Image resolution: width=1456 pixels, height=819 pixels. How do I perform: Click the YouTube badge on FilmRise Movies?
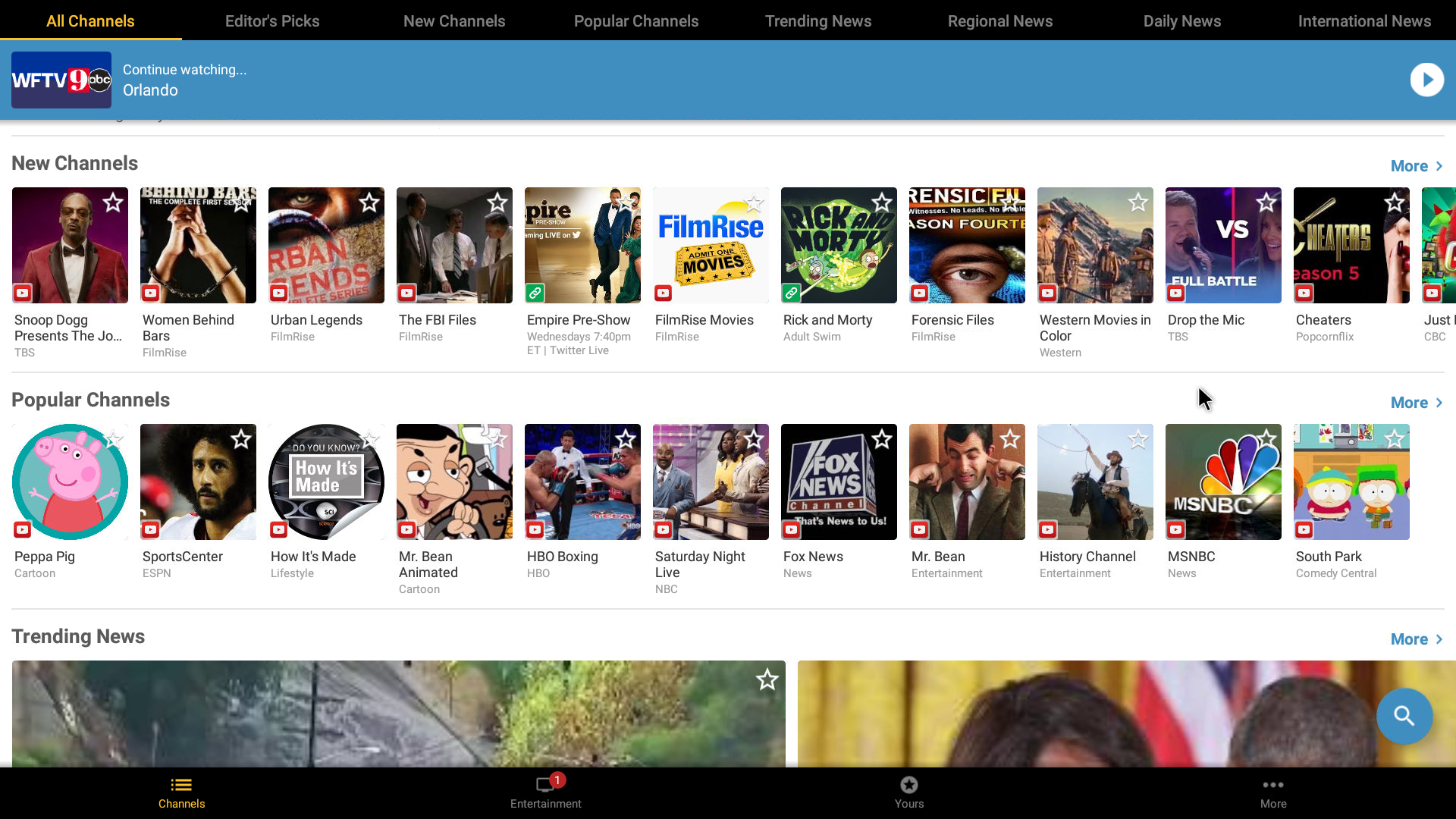tap(664, 293)
